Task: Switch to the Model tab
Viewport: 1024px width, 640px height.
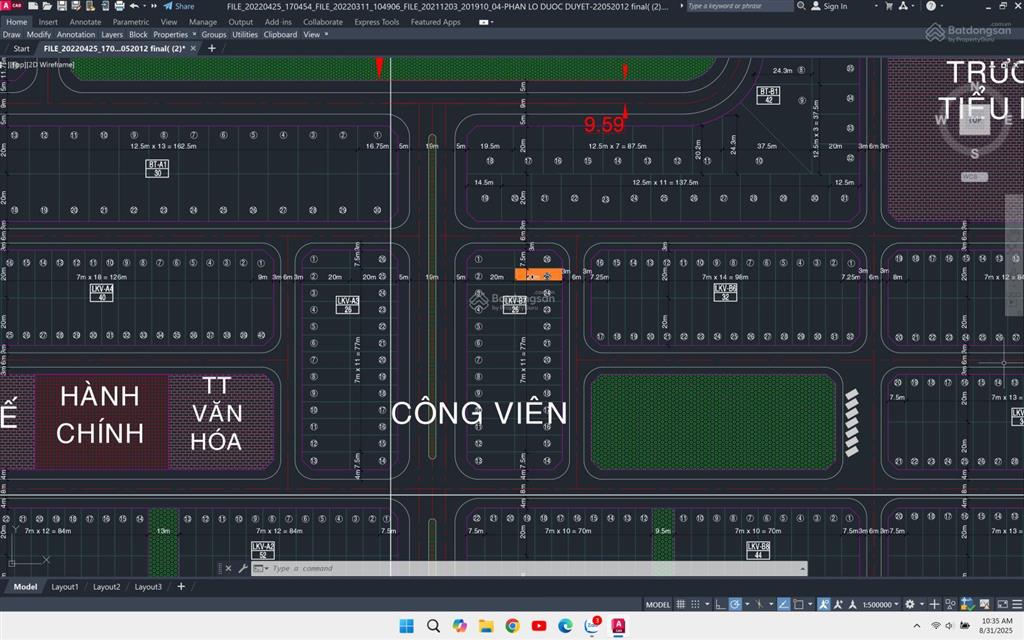Action: click(x=25, y=586)
